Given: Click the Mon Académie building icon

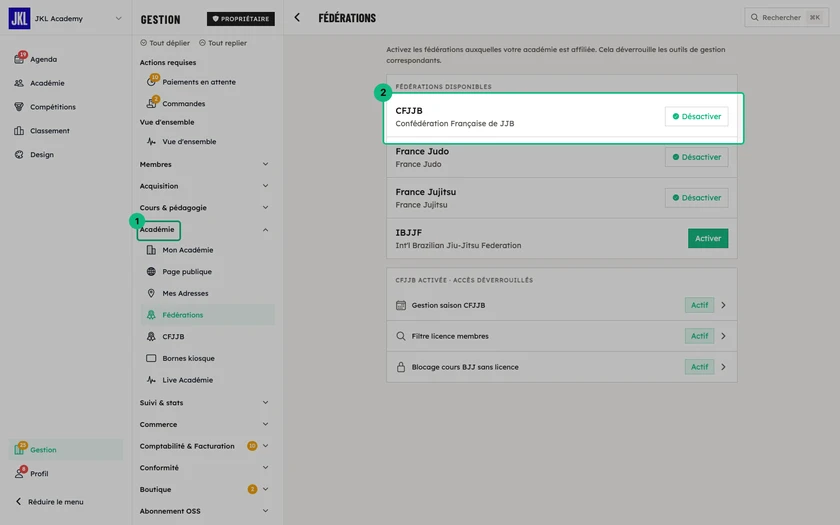Looking at the screenshot, I should [151, 250].
